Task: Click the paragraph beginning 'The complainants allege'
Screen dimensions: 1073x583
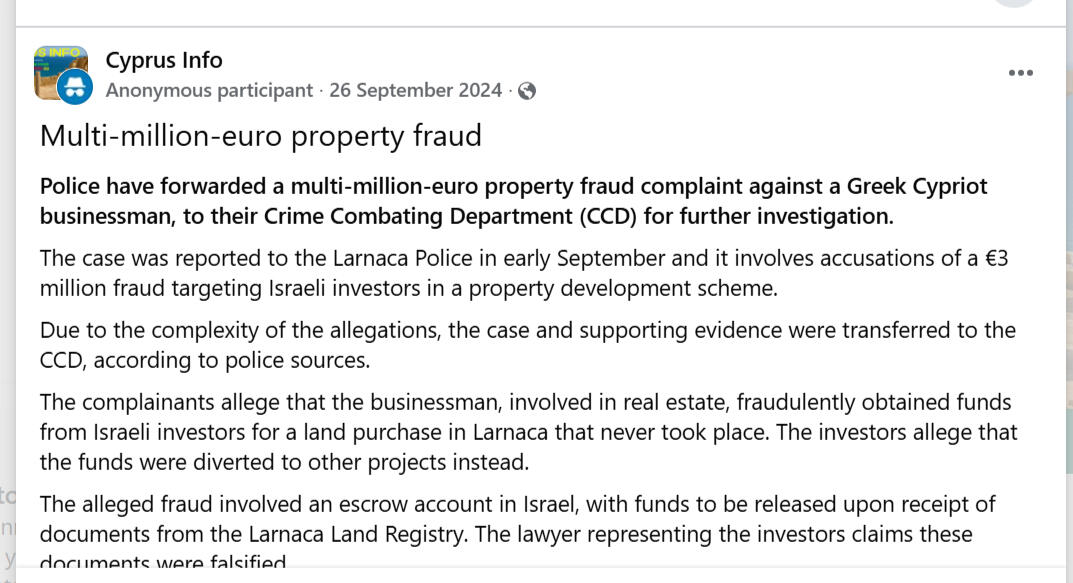Action: tap(528, 432)
